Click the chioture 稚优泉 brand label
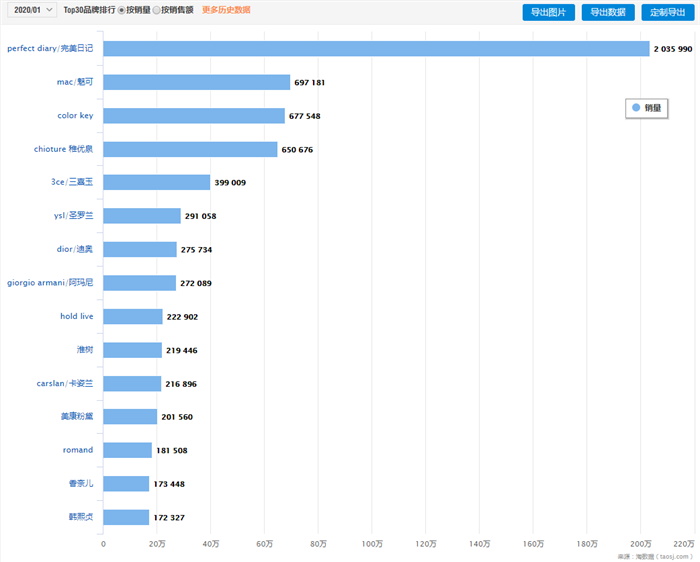Screen dimensions: 700x562 coord(63,149)
